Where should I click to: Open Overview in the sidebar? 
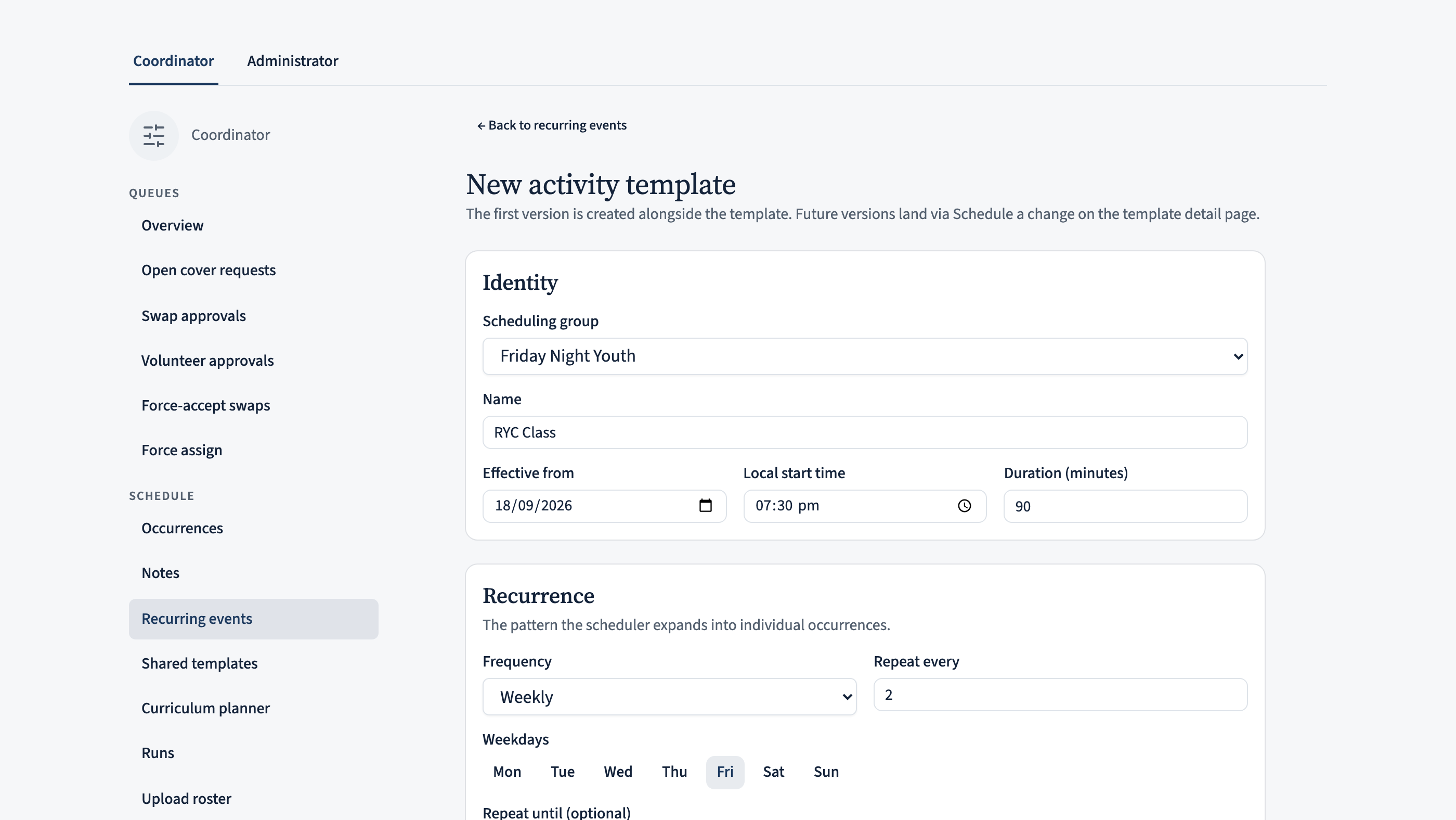(x=253, y=225)
